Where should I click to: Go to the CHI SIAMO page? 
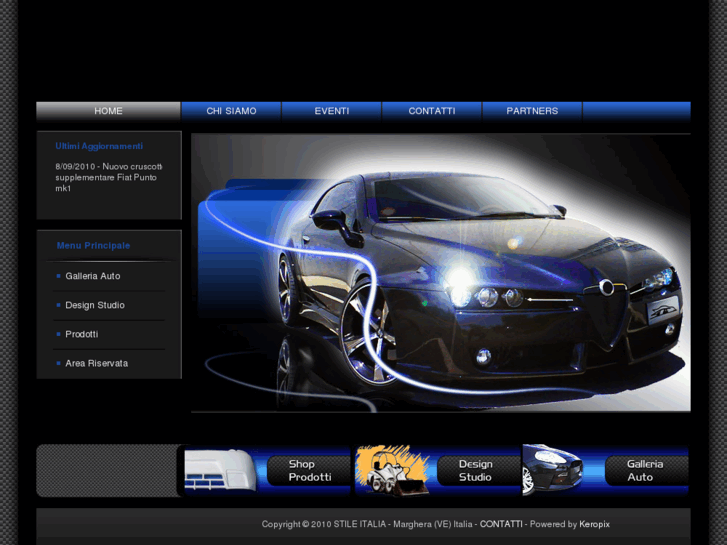click(231, 111)
